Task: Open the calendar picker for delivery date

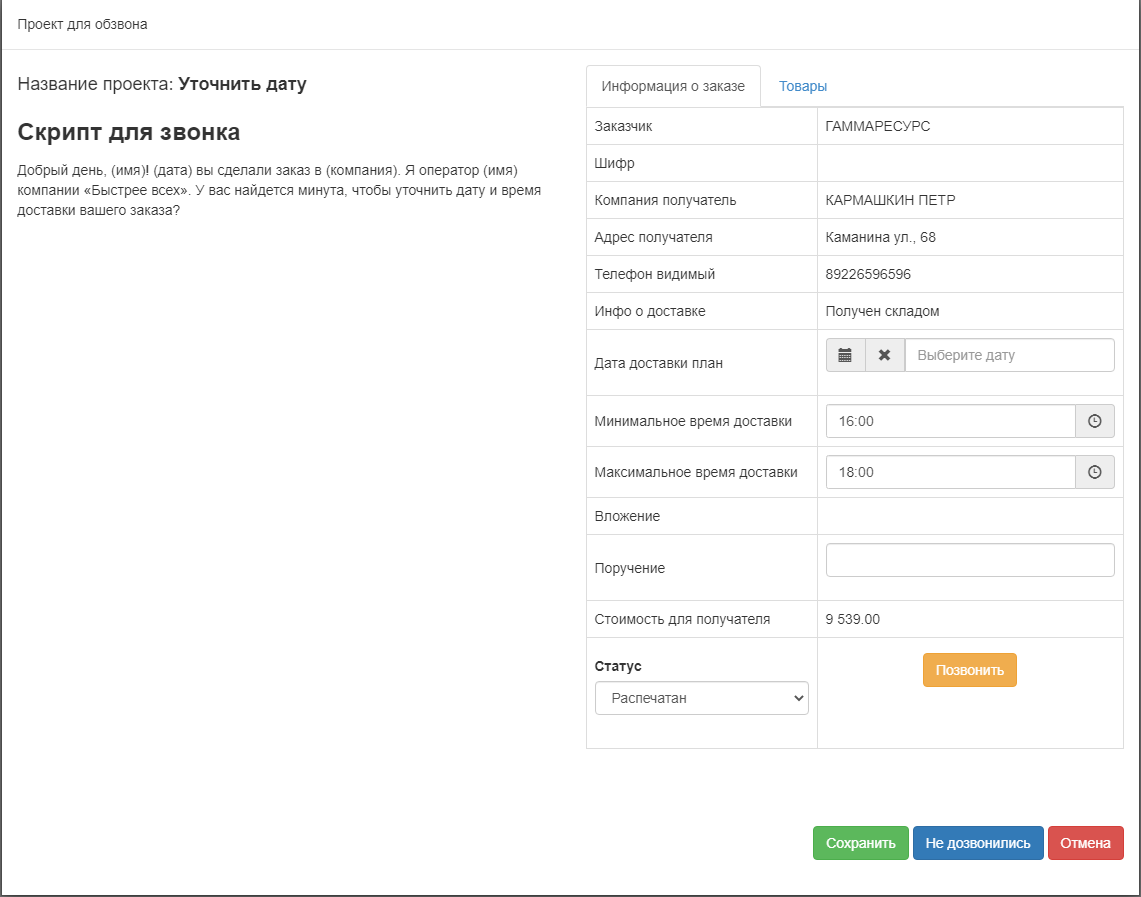Action: click(846, 355)
